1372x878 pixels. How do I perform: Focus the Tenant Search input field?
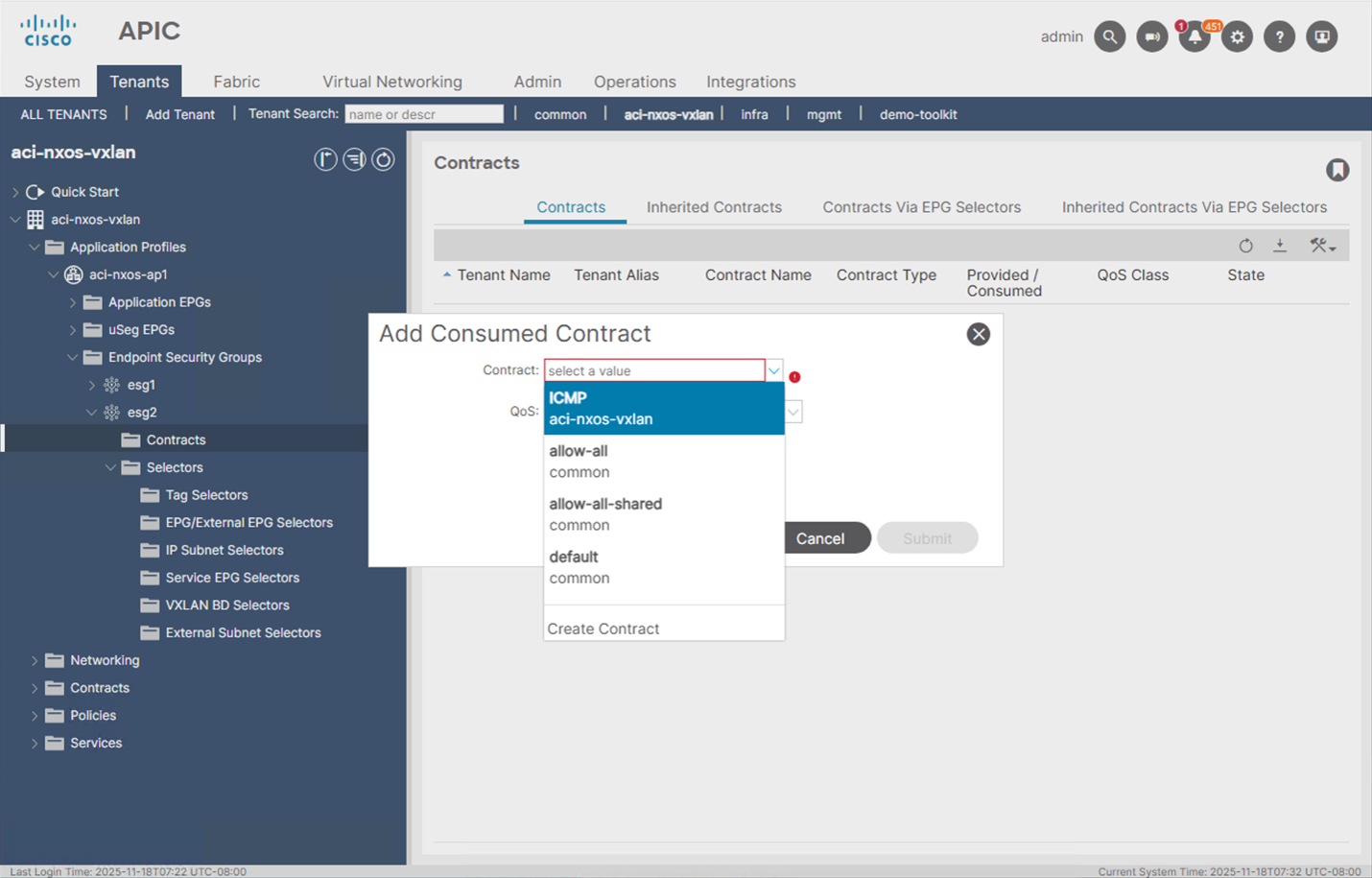pyautogui.click(x=424, y=114)
